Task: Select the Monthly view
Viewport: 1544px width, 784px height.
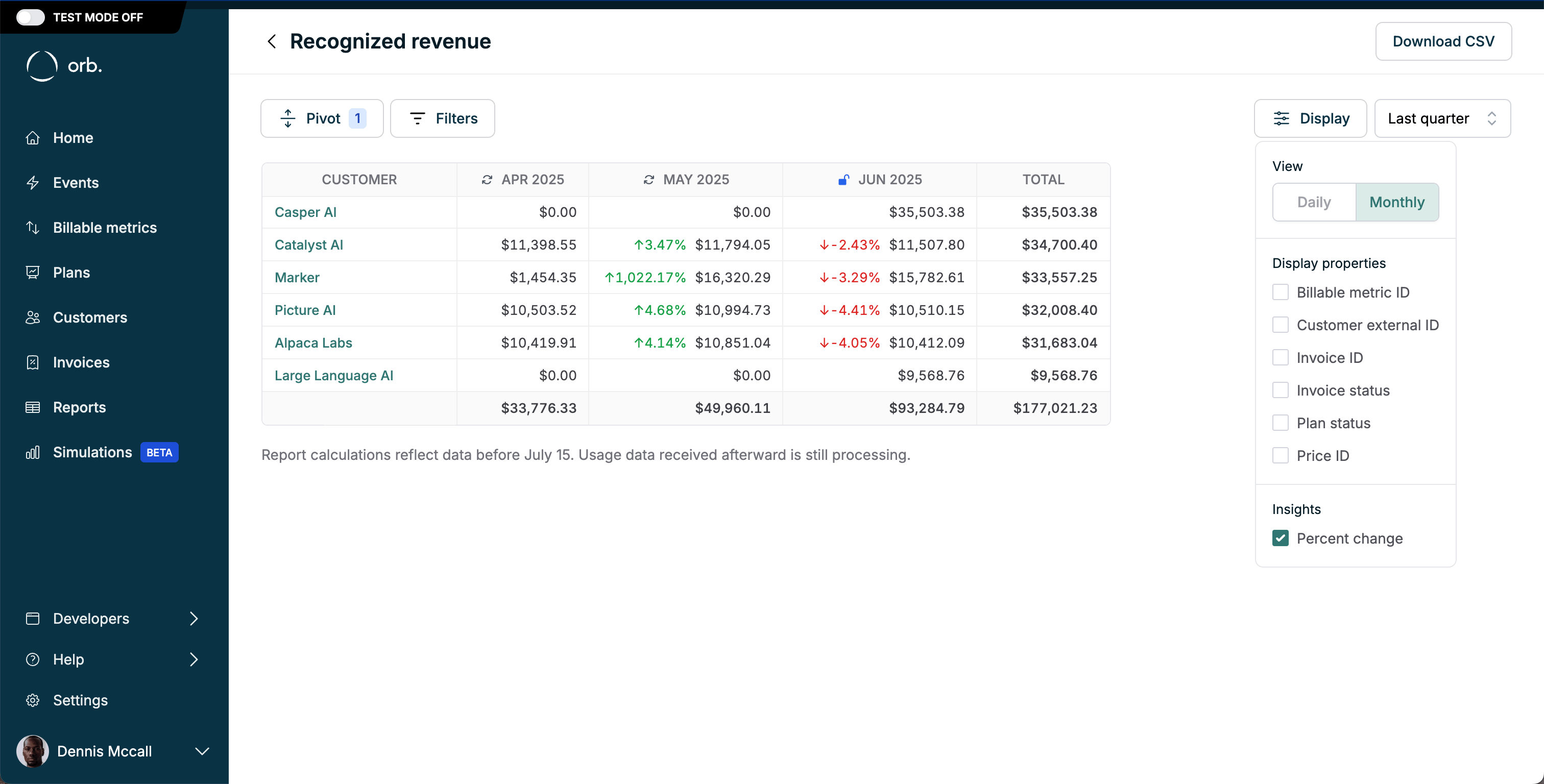Action: point(1396,203)
